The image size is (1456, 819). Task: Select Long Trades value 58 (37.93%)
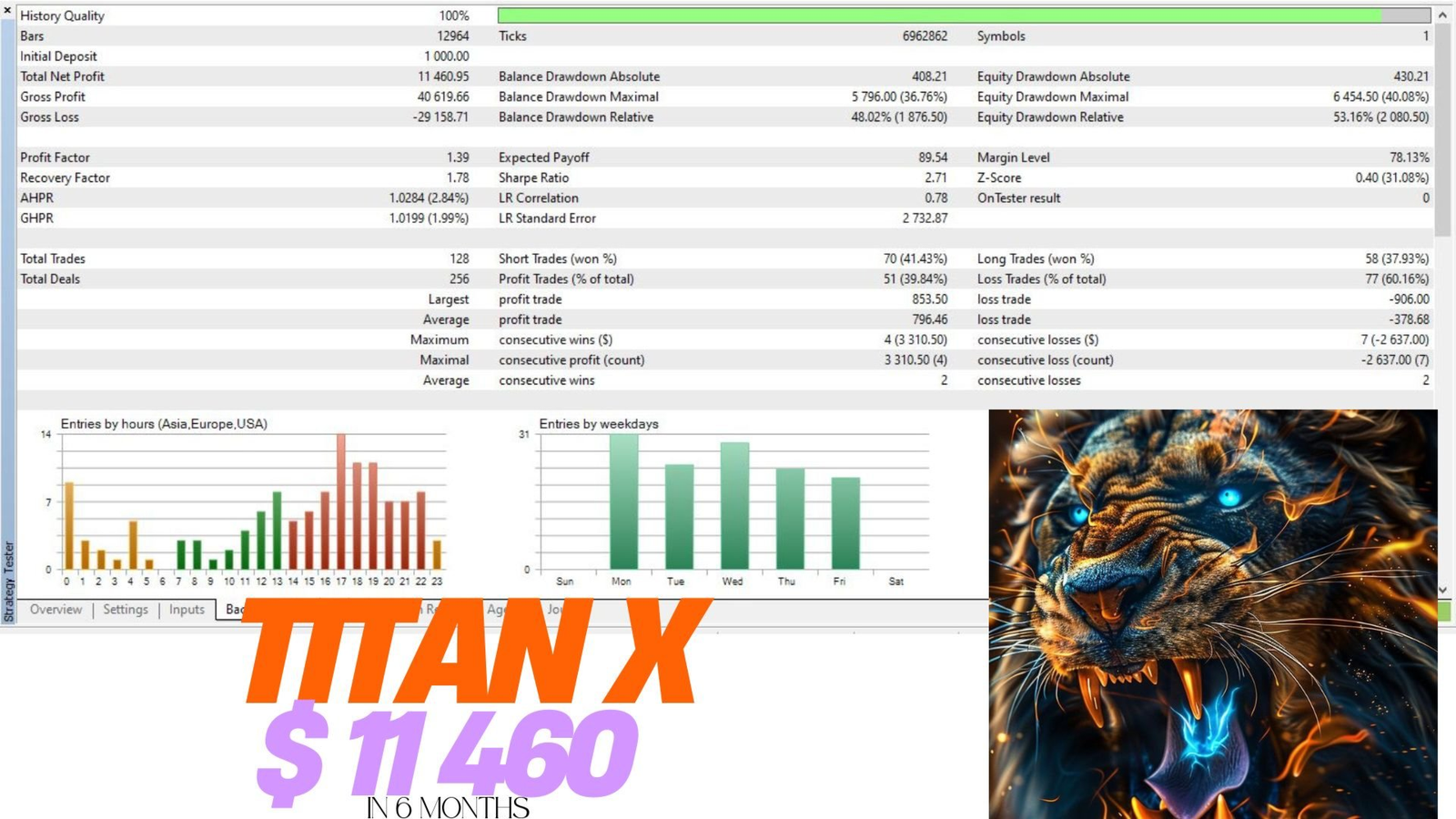coord(1397,258)
